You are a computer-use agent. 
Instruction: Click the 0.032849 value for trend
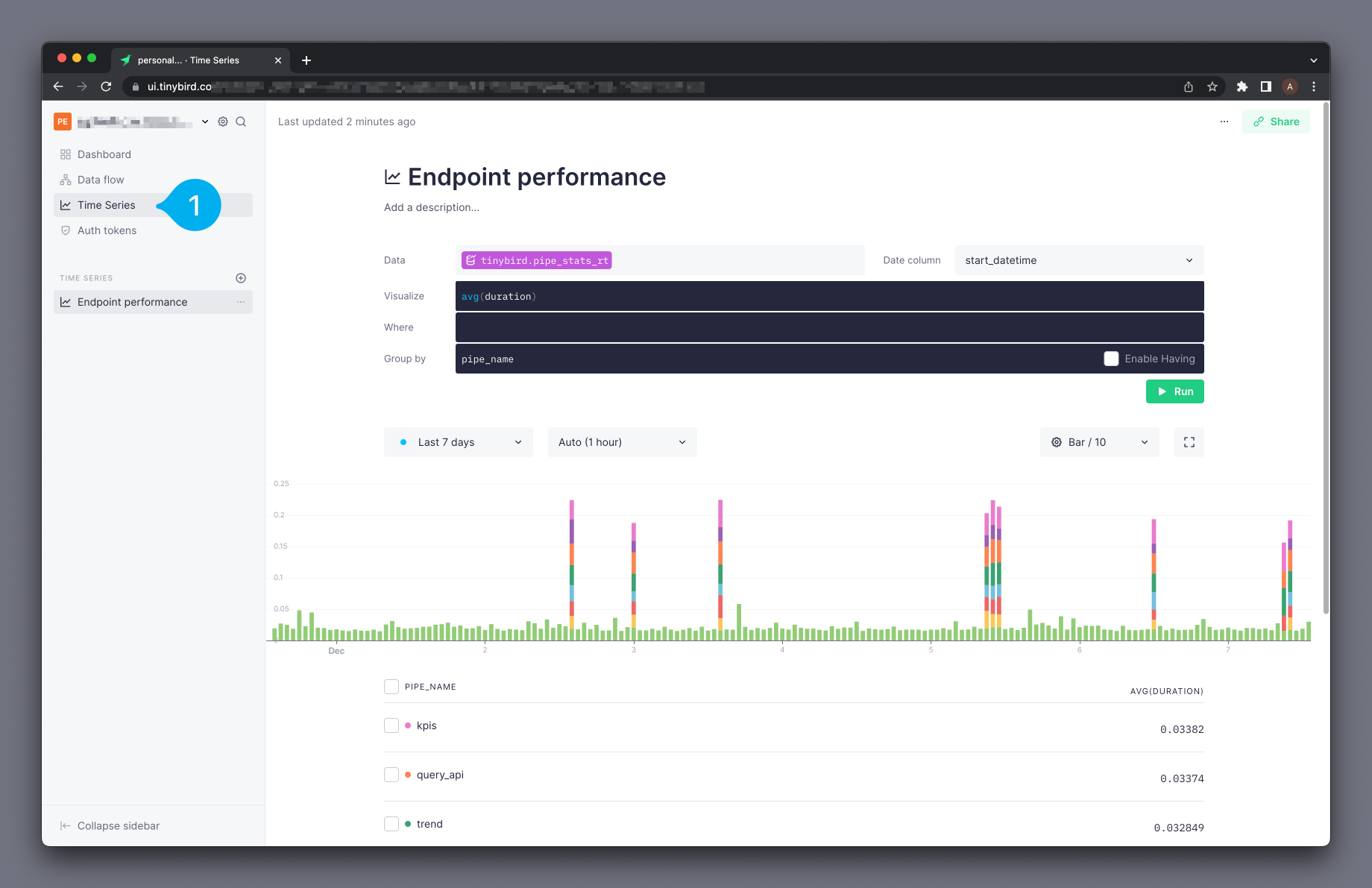click(1179, 828)
